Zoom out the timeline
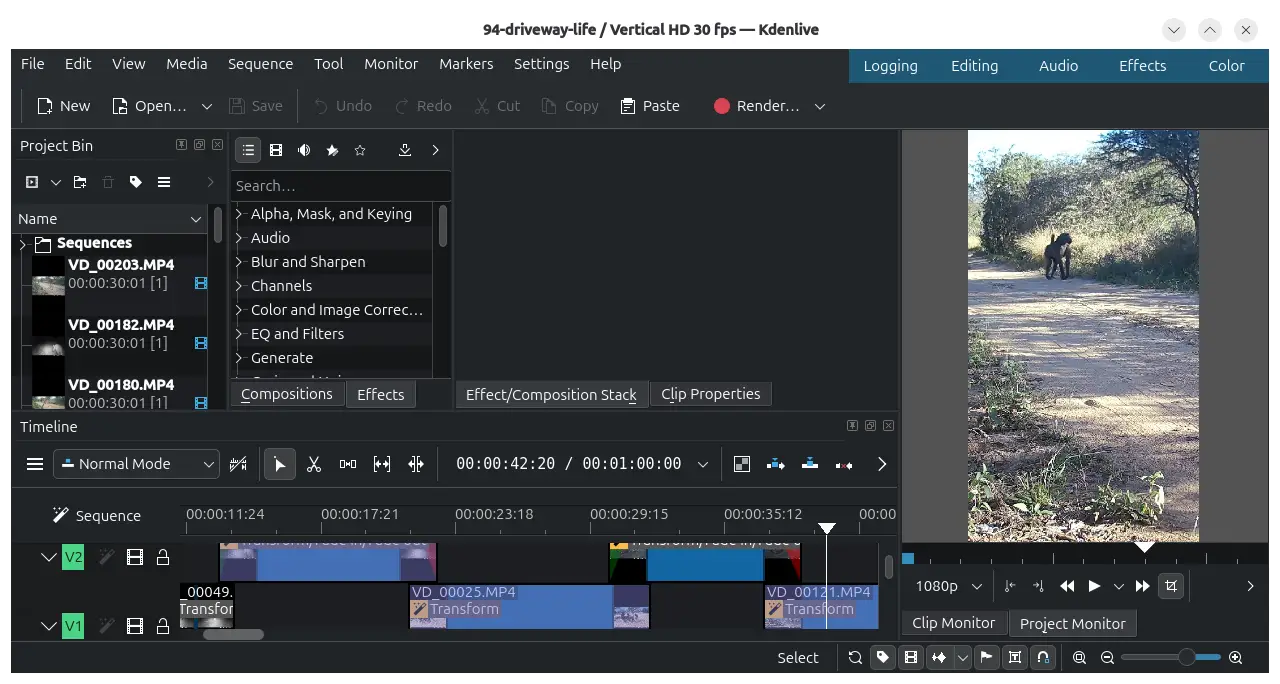Screen dimensions: 1280x684 tap(1107, 657)
